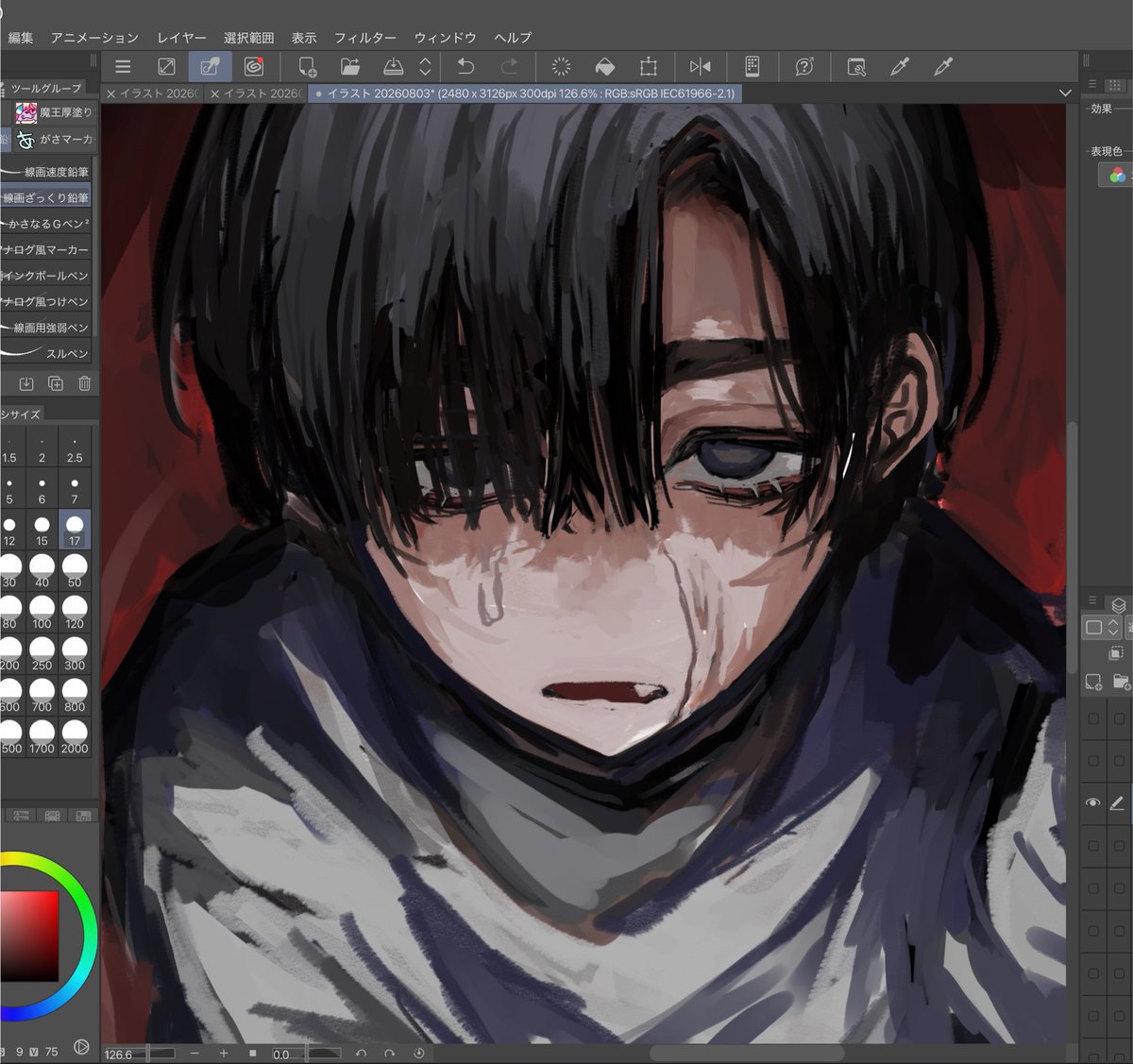Click the 0.0 rotation angle slider
Viewport: 1133px width, 1064px height.
coord(307,1054)
